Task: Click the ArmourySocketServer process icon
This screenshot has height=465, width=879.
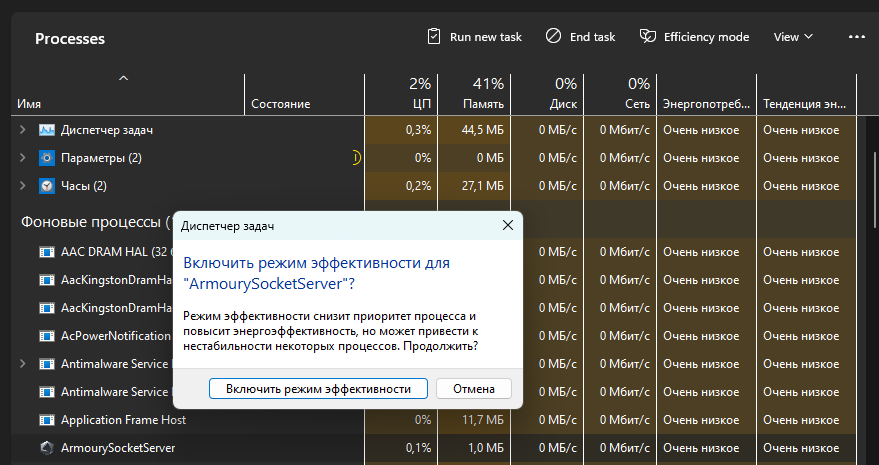Action: (47, 448)
